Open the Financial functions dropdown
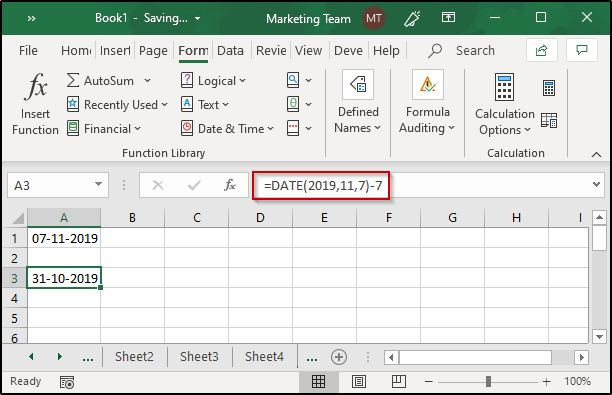This screenshot has height=395, width=612. (x=103, y=128)
